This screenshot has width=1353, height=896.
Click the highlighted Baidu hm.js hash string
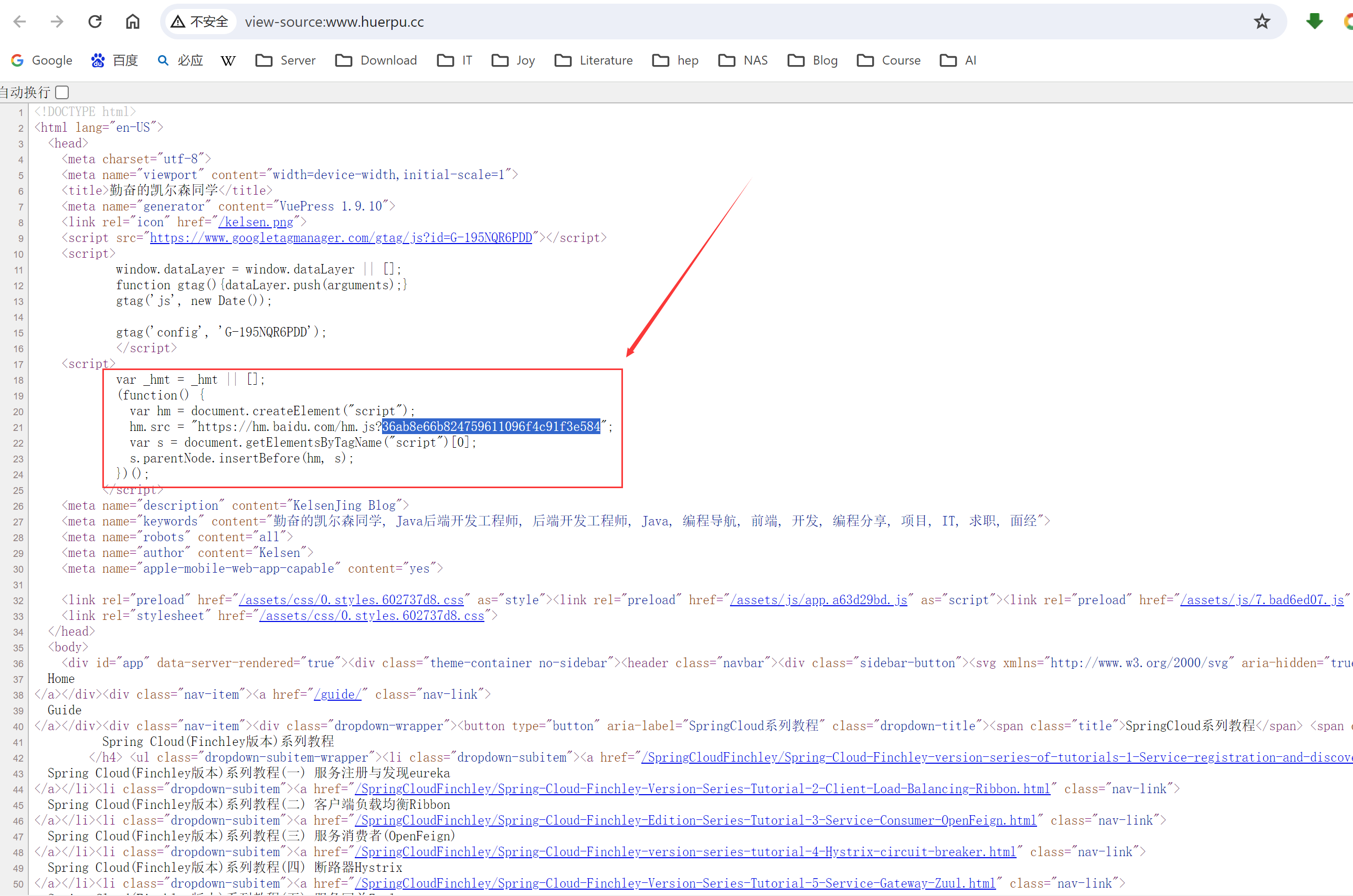(491, 427)
